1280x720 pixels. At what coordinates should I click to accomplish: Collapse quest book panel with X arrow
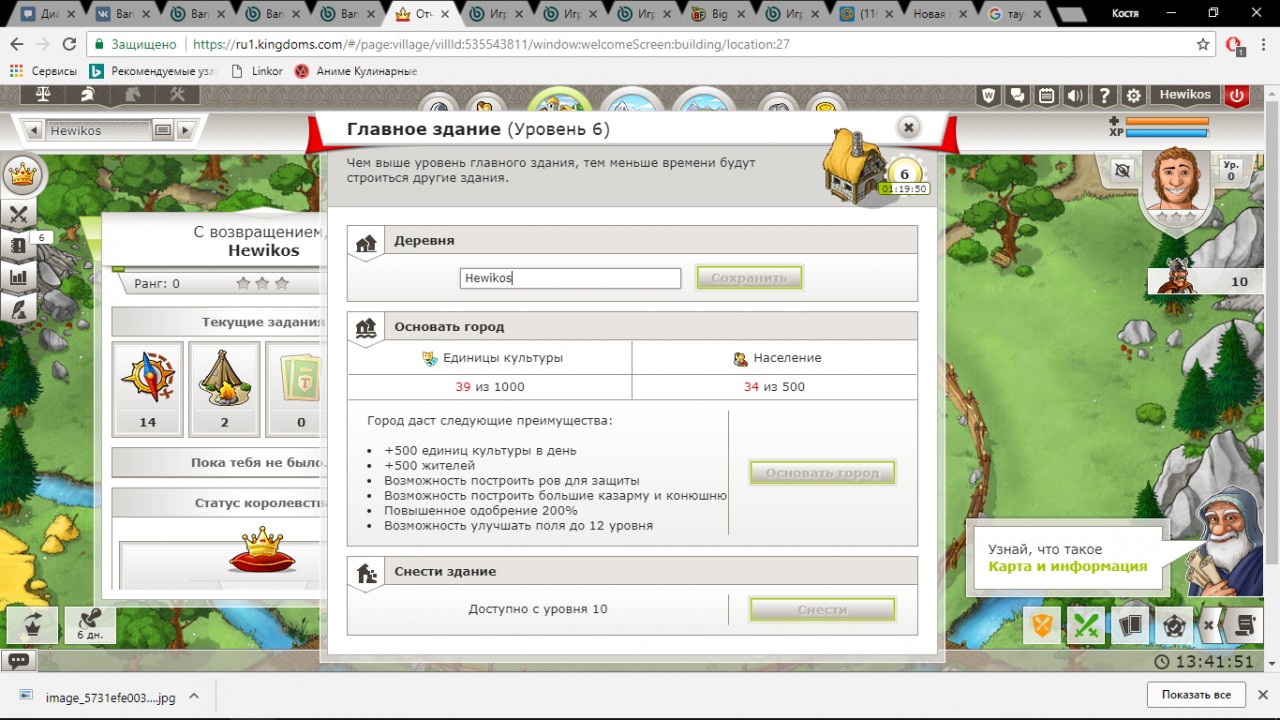click(x=1209, y=625)
